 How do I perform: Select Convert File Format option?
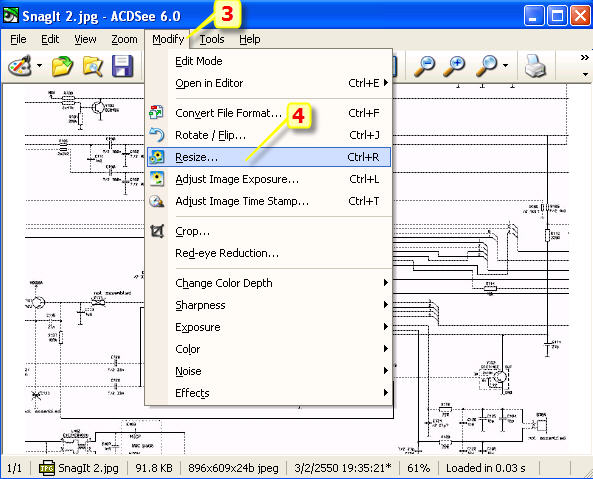pos(269,113)
